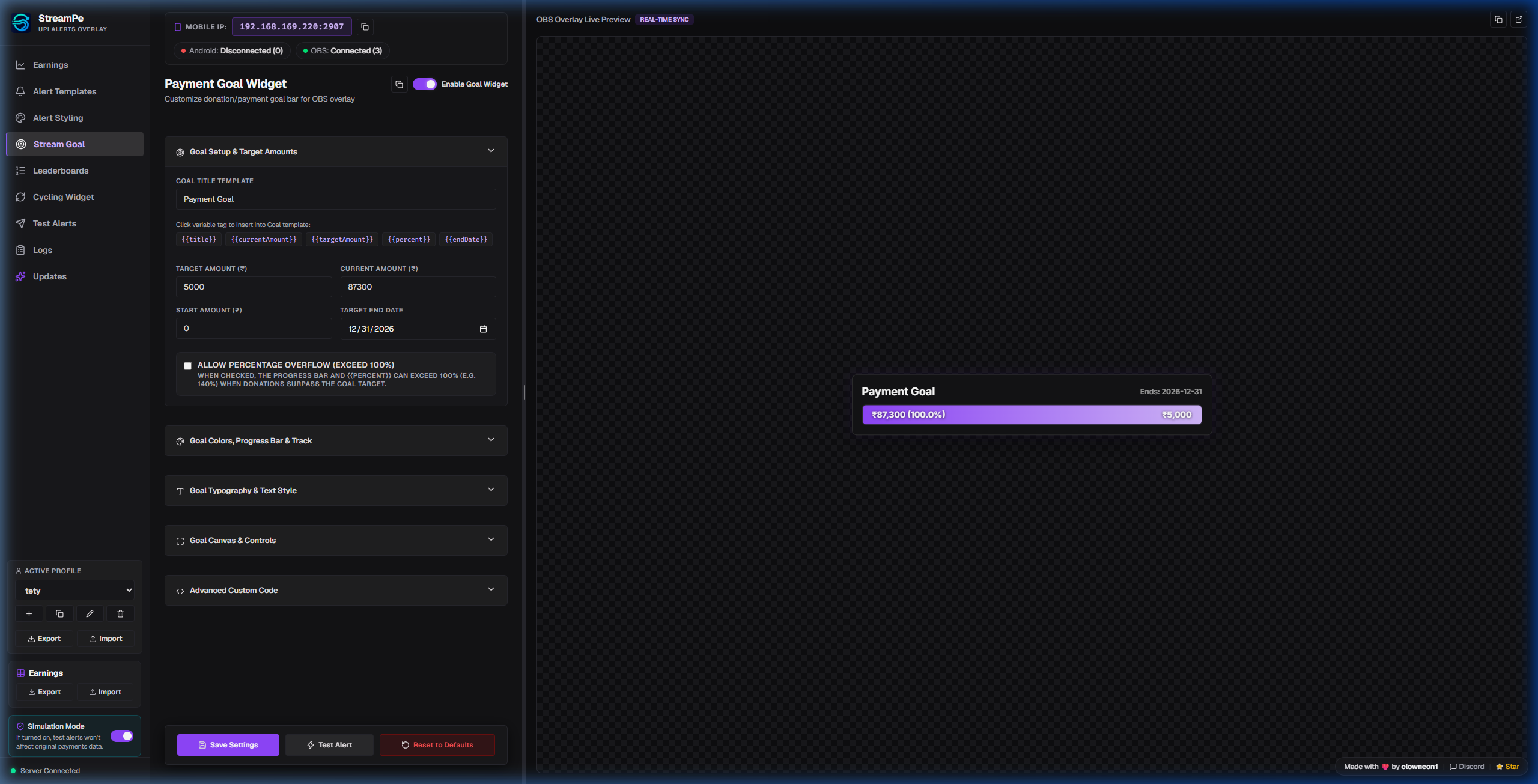Collapse Goal Setup & Target Amounts section
Screen dimensions: 1538x784
tap(336, 152)
